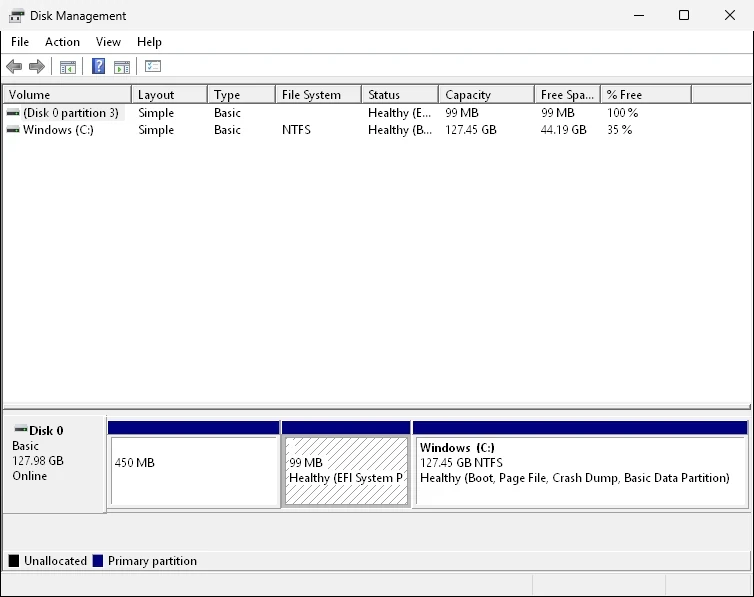
Task: Toggle the Show/Hide Action Pane icon
Action: point(122,67)
